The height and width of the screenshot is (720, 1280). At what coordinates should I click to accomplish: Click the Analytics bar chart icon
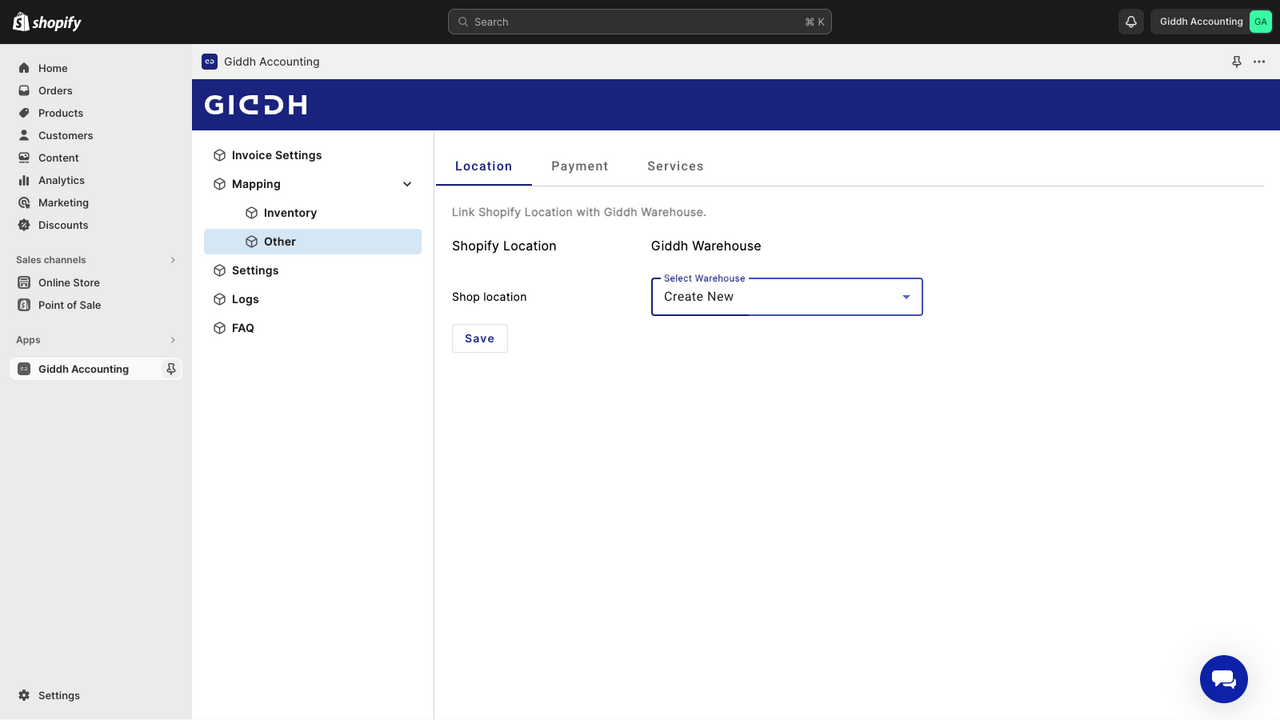pos(24,181)
